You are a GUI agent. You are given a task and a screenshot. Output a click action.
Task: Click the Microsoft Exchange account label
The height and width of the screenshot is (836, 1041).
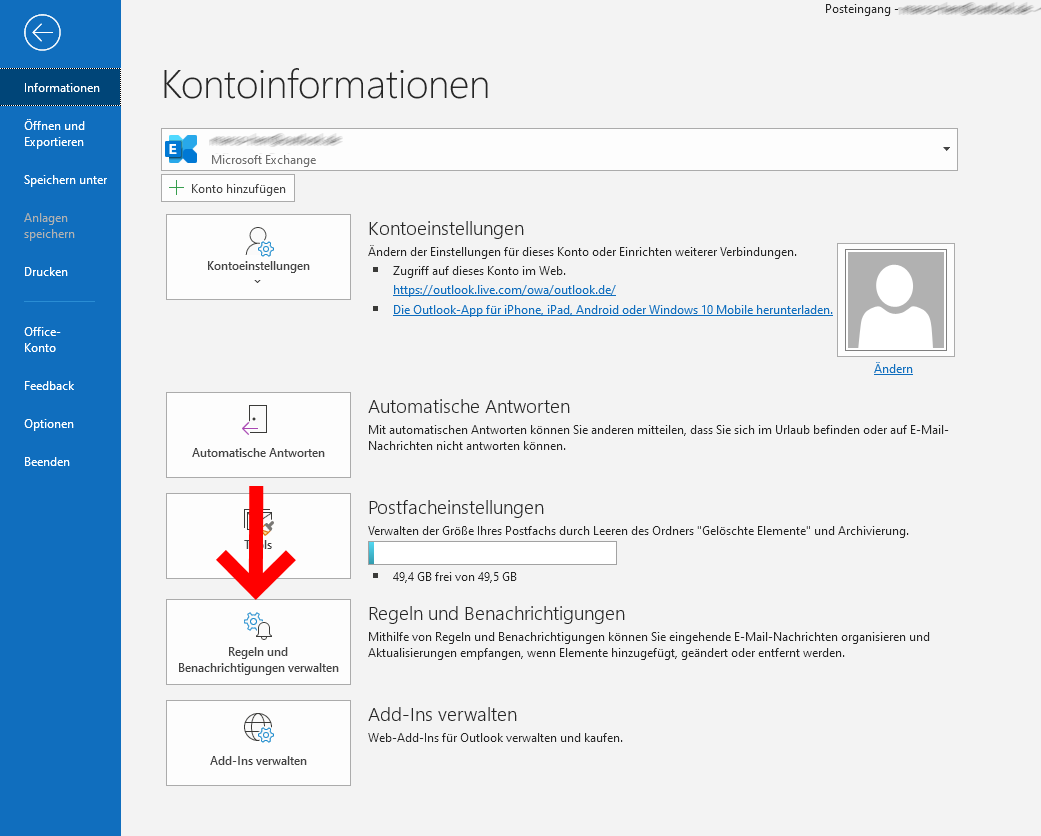pyautogui.click(x=264, y=160)
